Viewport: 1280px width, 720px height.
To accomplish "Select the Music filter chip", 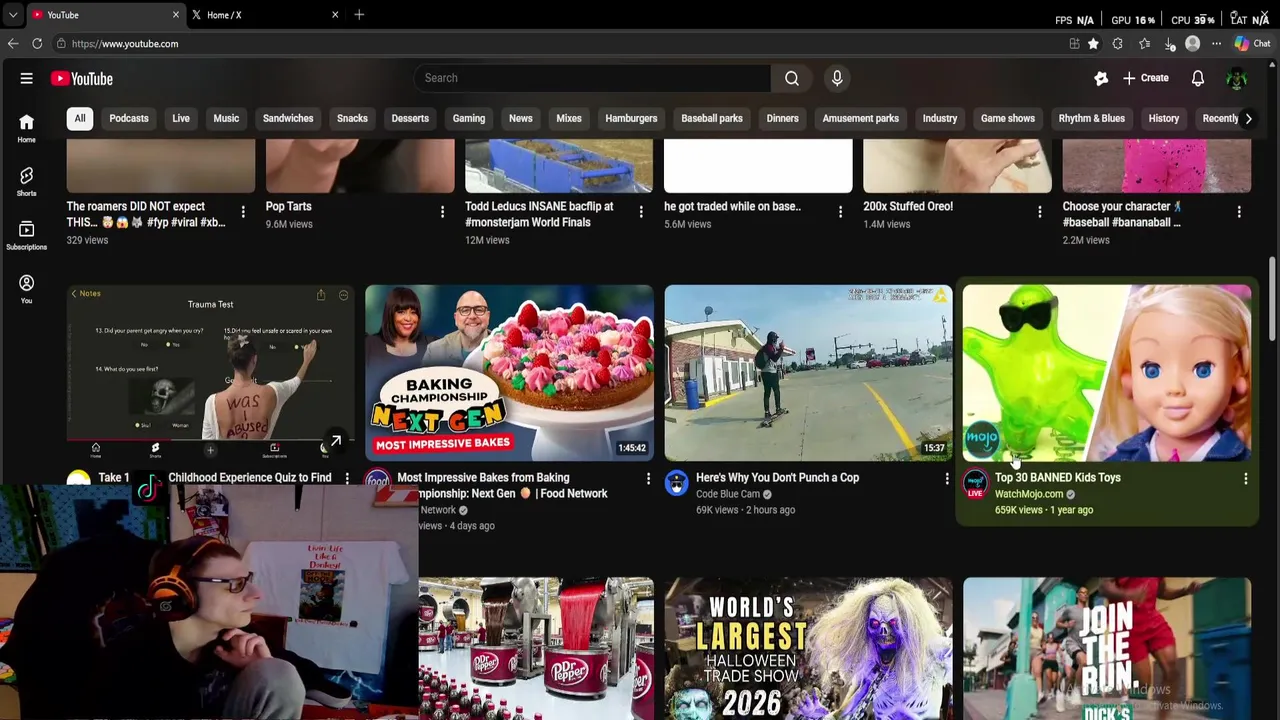I will (x=226, y=118).
